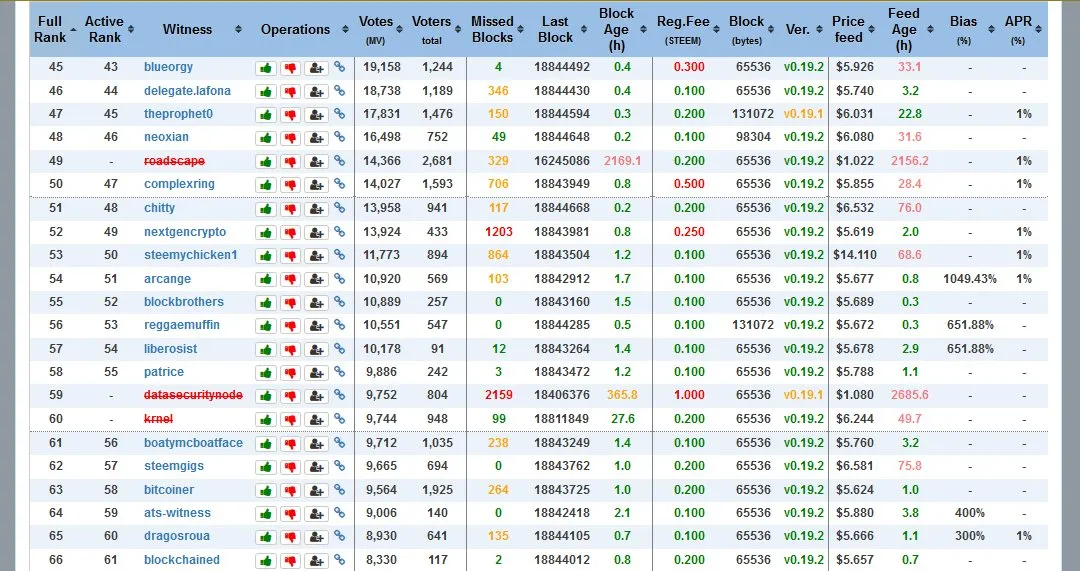Viewport: 1080px width, 571px height.
Task: Open datasecuritynode witness link
Action: coord(194,395)
